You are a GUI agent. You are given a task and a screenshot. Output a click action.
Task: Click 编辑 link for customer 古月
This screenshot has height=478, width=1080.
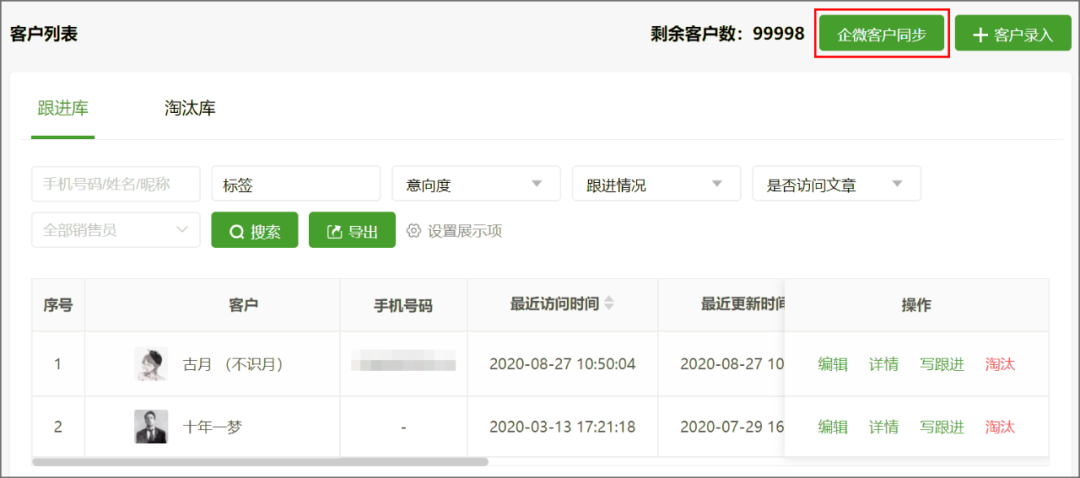click(x=832, y=364)
